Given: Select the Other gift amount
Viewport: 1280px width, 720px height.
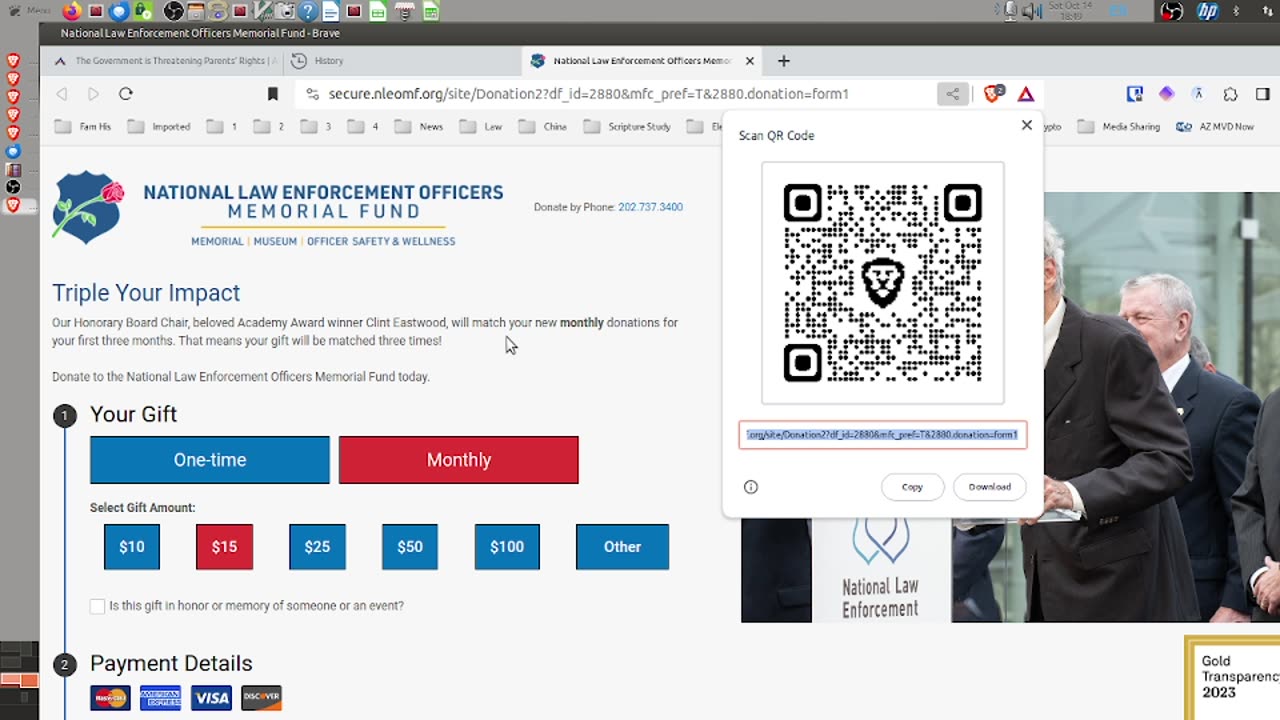Looking at the screenshot, I should click(x=622, y=547).
